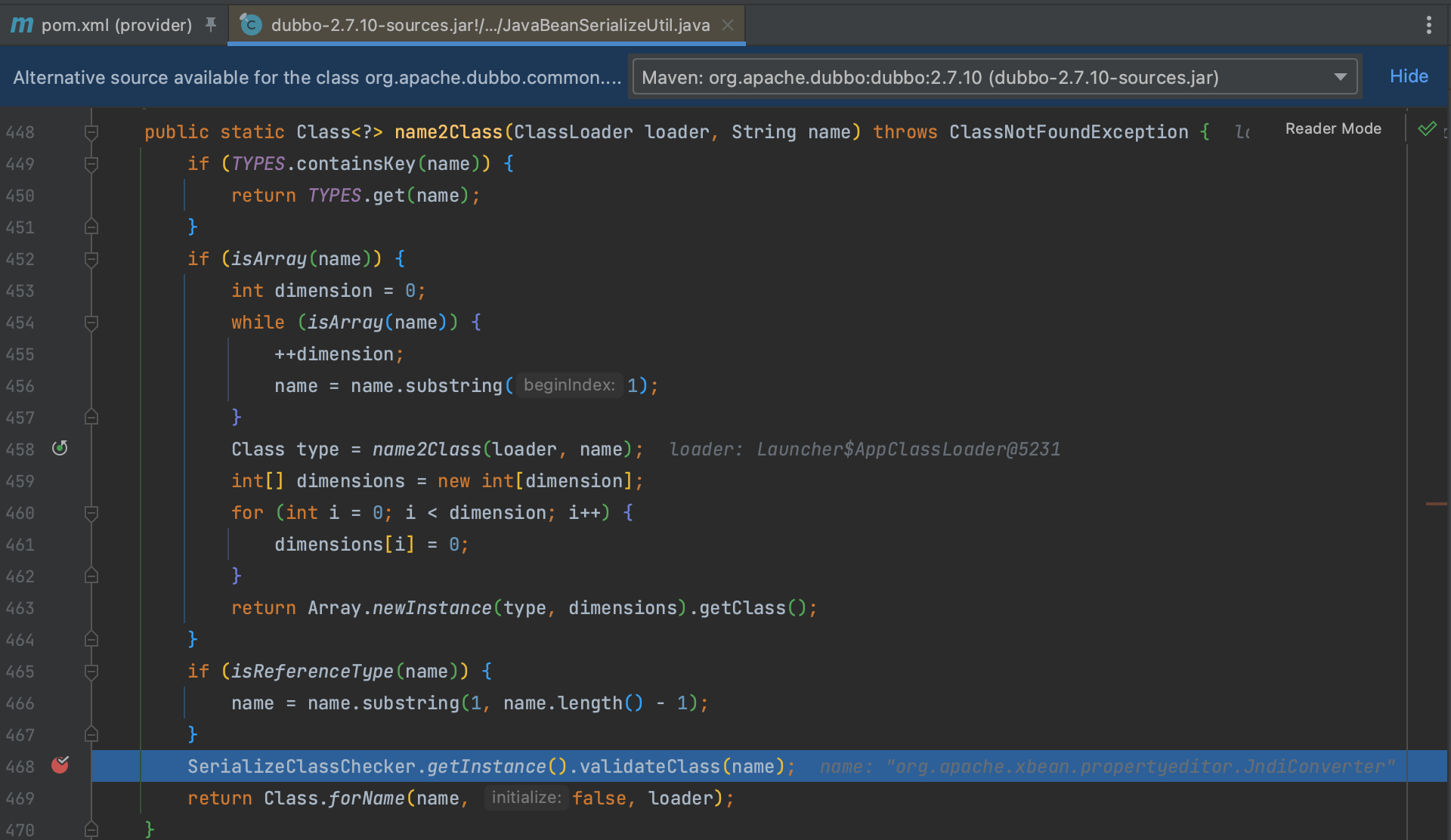Screen dimensions: 1451x840
Task: Collapse the while loop at line 454
Action: (91, 323)
